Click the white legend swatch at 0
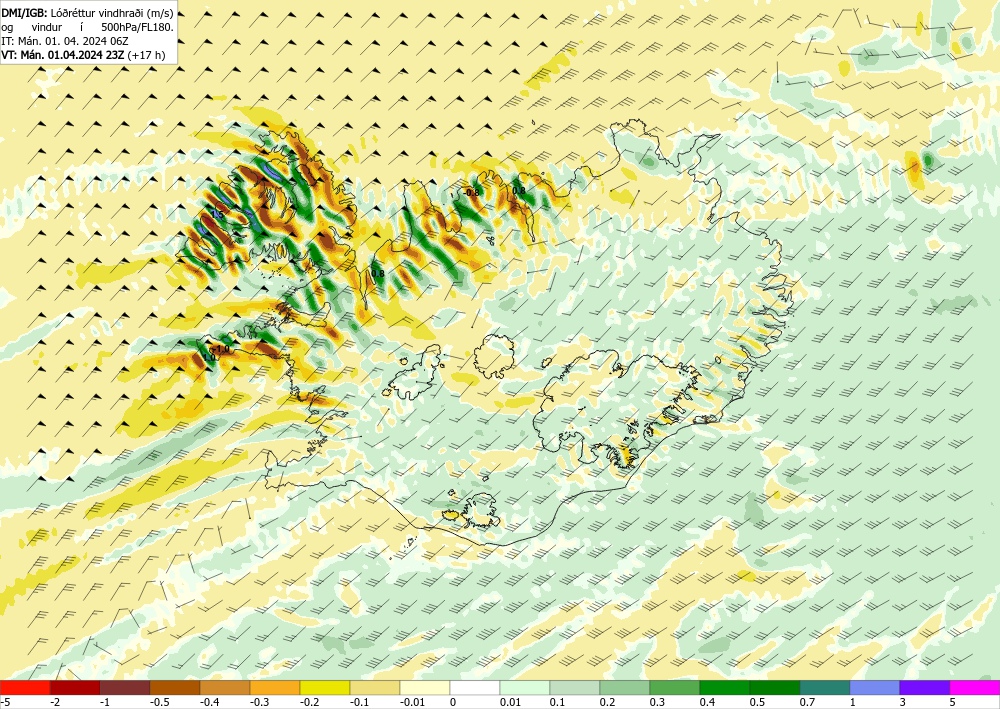The height and width of the screenshot is (709, 1000). pos(474,688)
